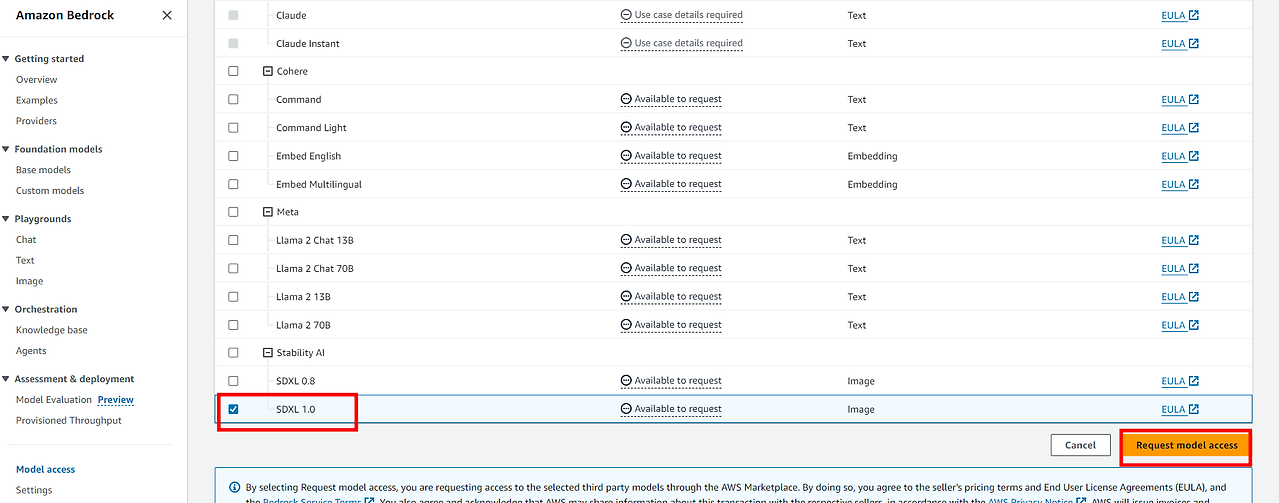Image resolution: width=1280 pixels, height=503 pixels.
Task: Open Base models page
Action: pos(43,170)
